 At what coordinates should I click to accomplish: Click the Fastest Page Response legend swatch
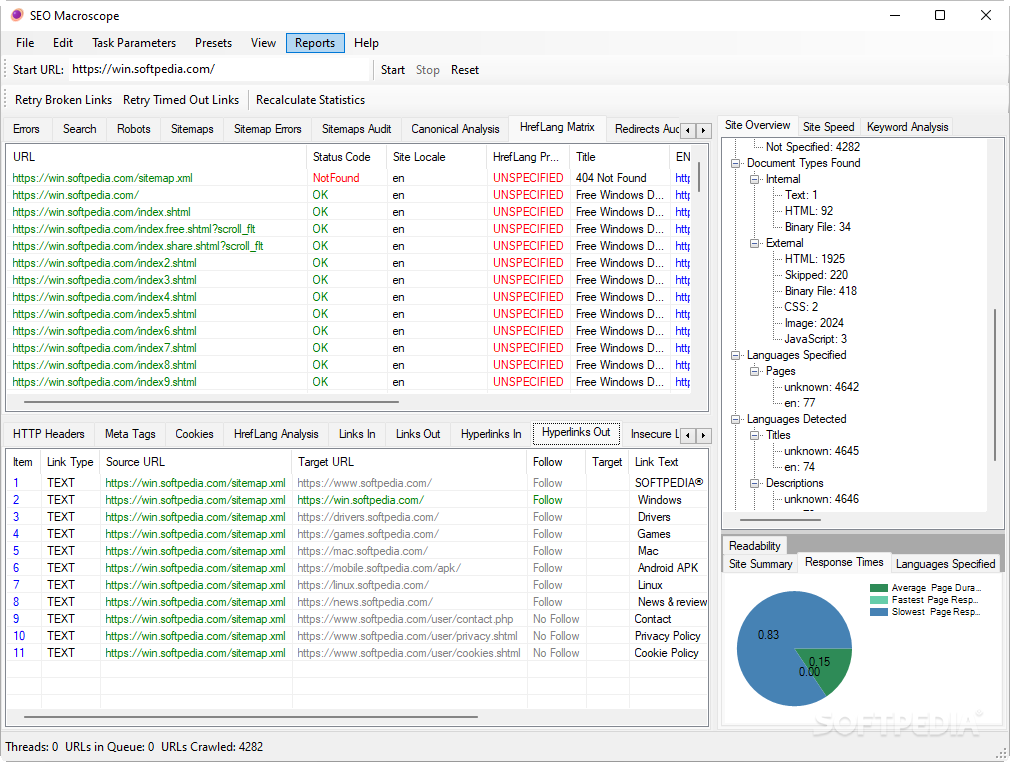pyautogui.click(x=879, y=600)
